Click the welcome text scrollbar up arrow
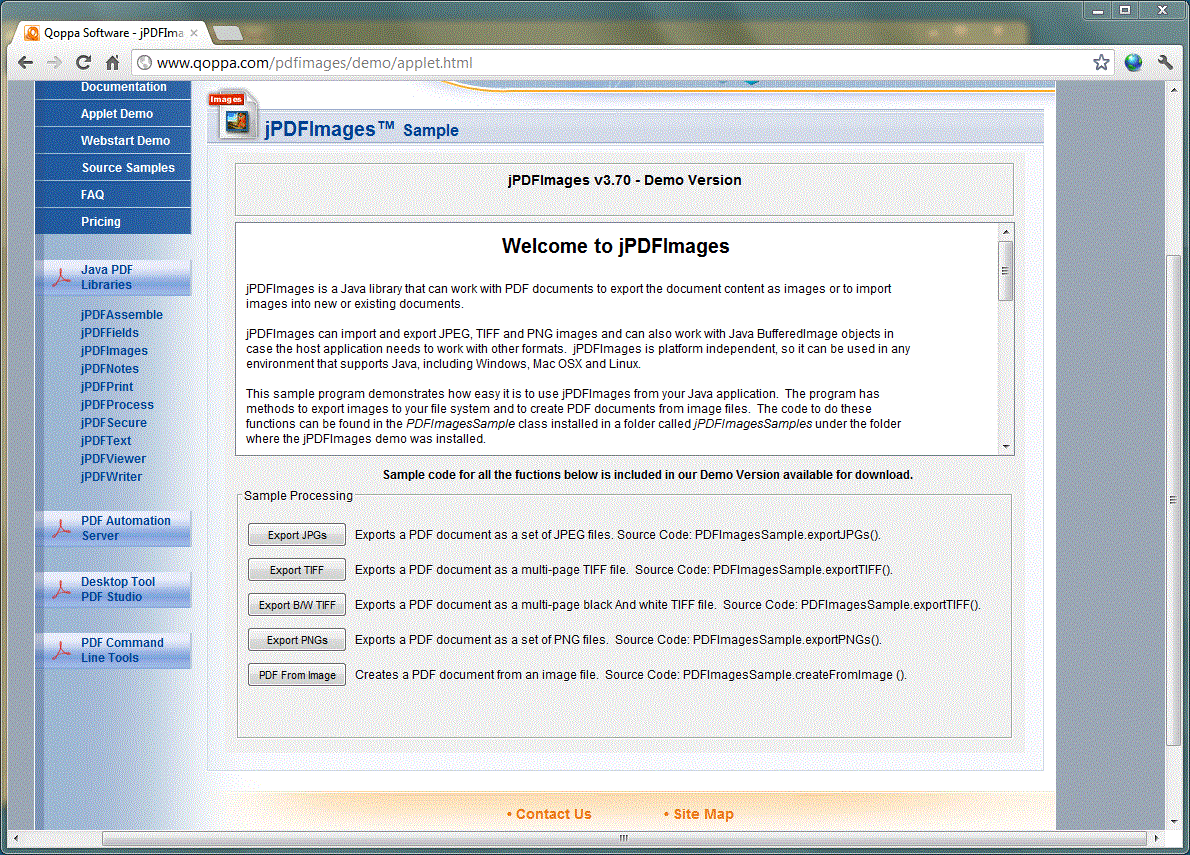The height and width of the screenshot is (855, 1190). (1006, 231)
